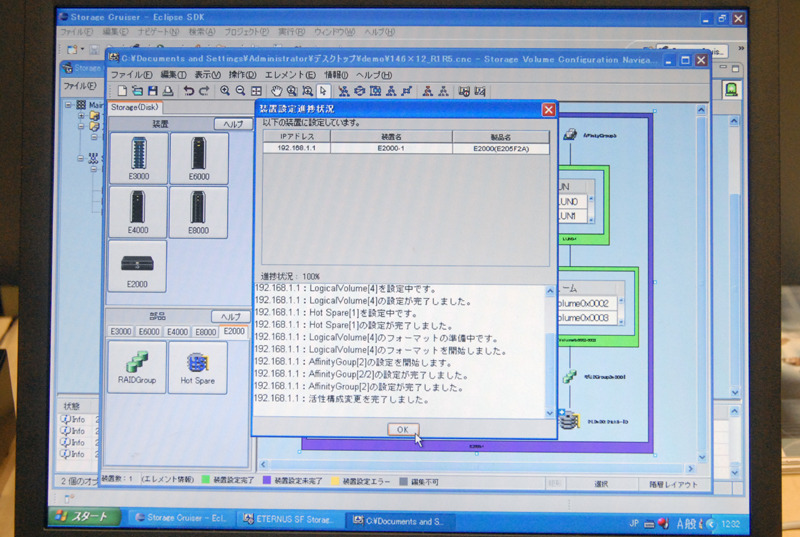Switch to the E3000 parts tab

(121, 331)
